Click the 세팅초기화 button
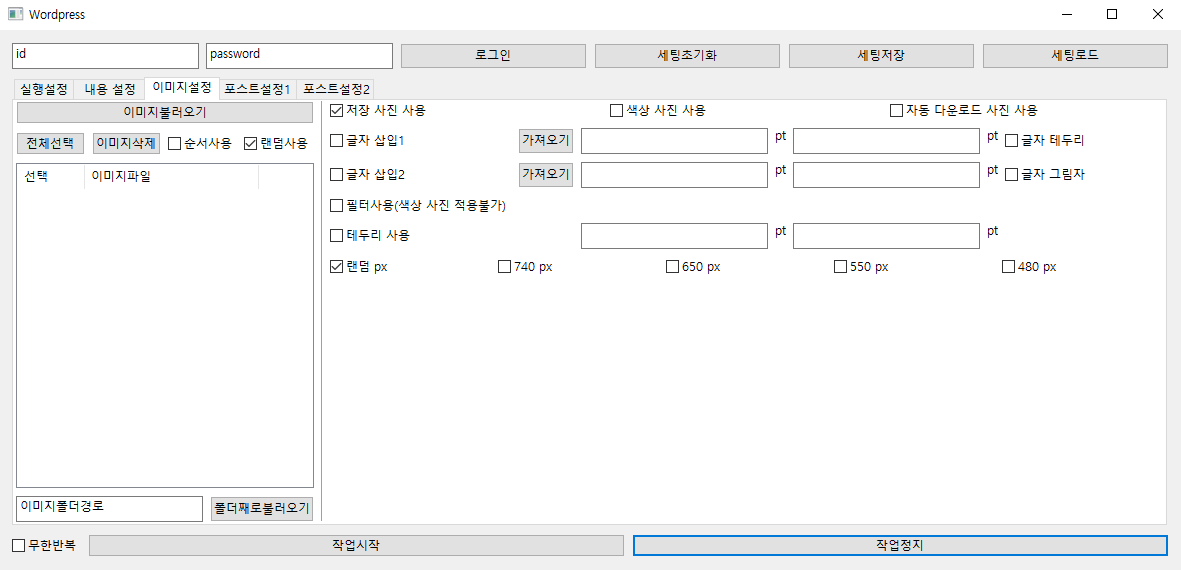 coord(686,56)
